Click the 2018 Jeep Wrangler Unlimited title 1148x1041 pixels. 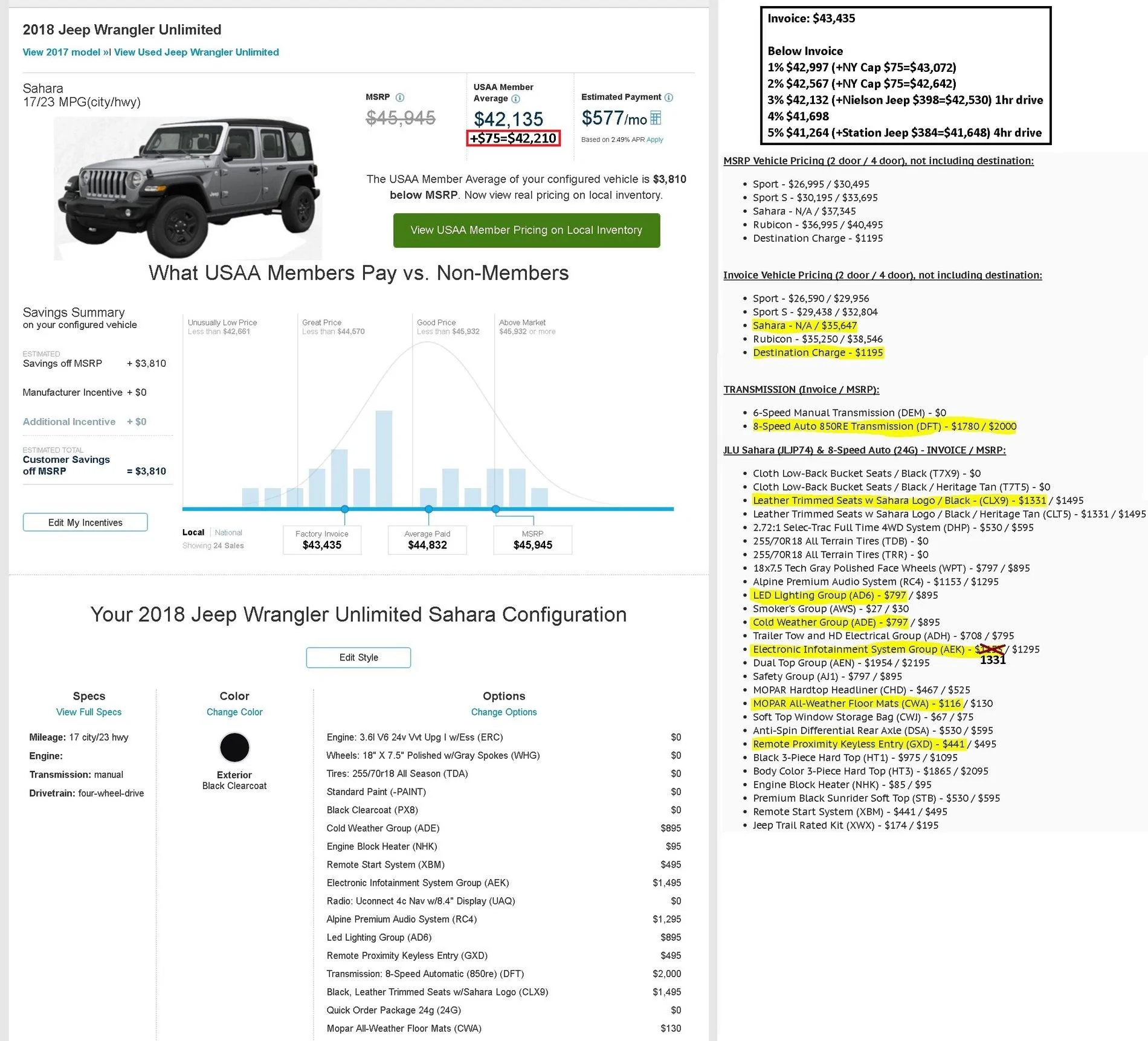tap(122, 30)
